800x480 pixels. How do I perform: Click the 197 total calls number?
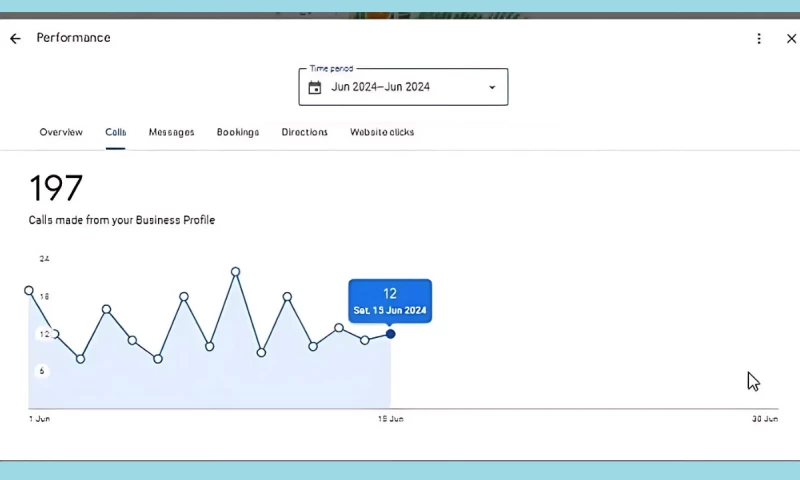(x=56, y=188)
